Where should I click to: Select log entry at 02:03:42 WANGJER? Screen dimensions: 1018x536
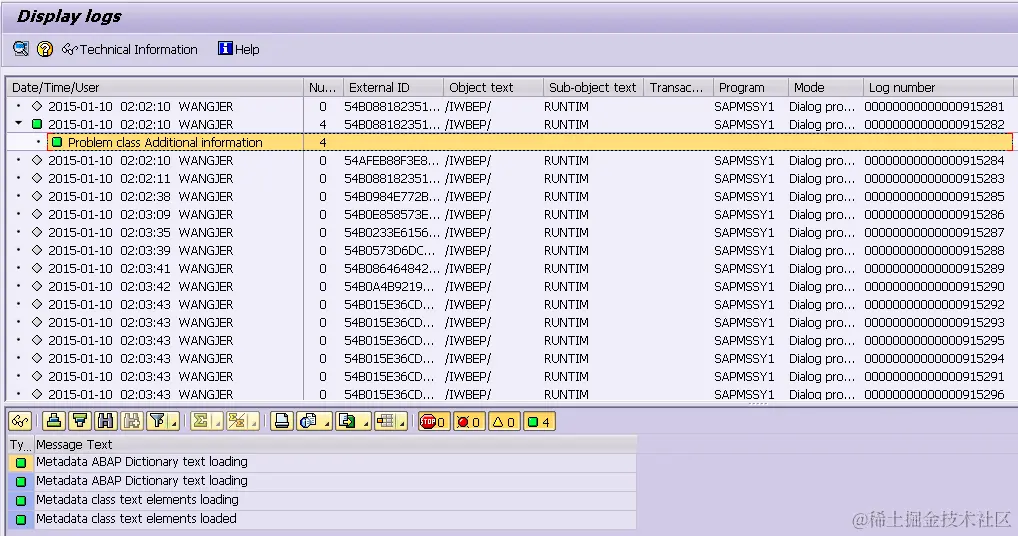510,286
